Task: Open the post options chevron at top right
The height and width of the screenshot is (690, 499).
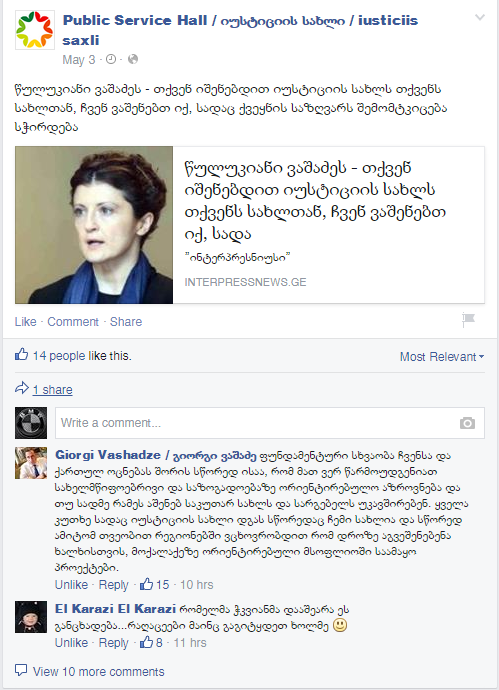Action: pyautogui.click(x=479, y=18)
